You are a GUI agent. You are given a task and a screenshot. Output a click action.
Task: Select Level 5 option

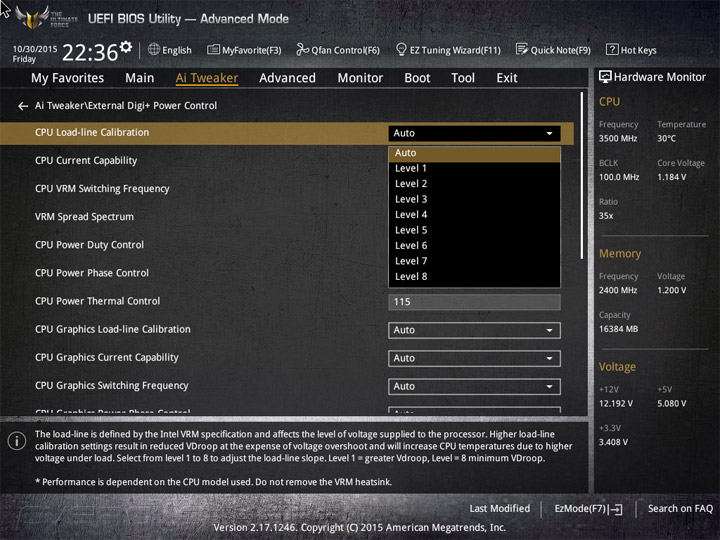click(474, 230)
